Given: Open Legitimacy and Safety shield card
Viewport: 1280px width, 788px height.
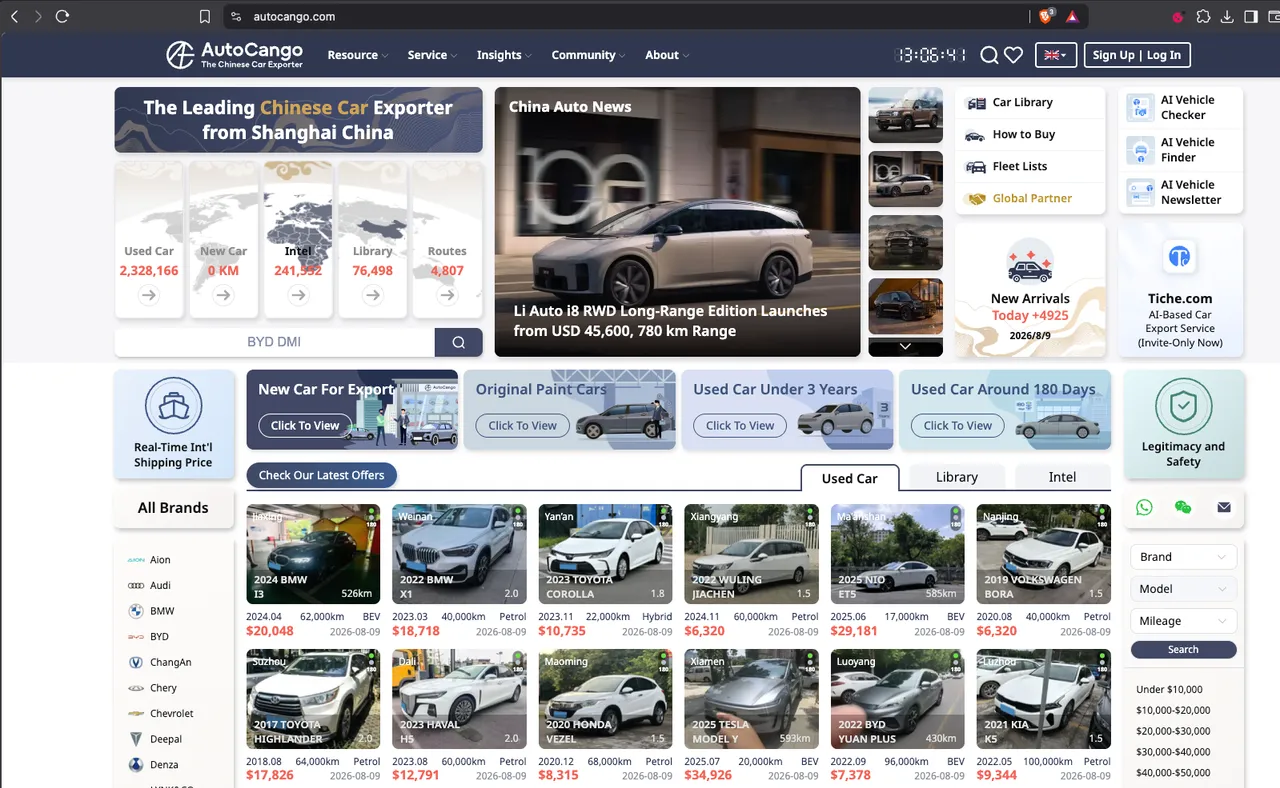Looking at the screenshot, I should click(x=1183, y=424).
